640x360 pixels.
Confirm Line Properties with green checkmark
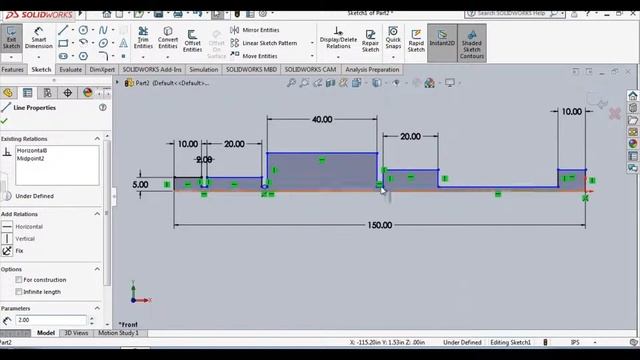point(4,121)
